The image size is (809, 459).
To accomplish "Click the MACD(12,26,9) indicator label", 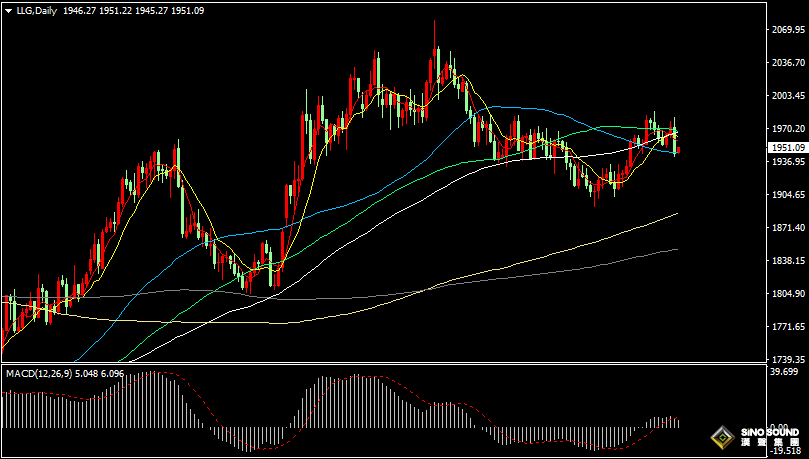I will [39, 373].
